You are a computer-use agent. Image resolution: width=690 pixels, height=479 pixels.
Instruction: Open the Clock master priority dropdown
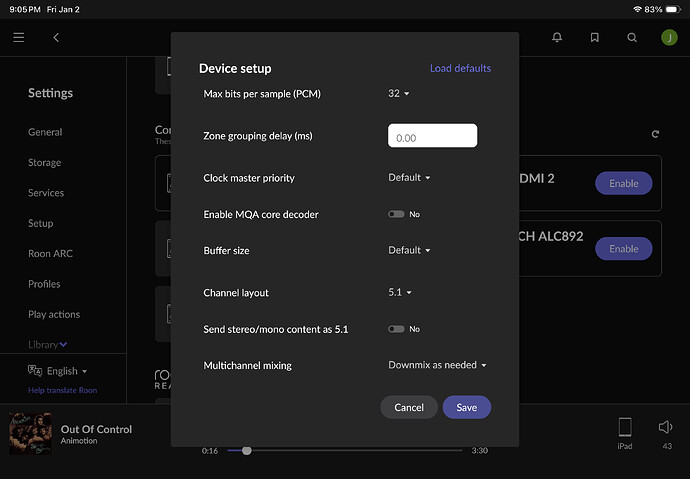409,178
